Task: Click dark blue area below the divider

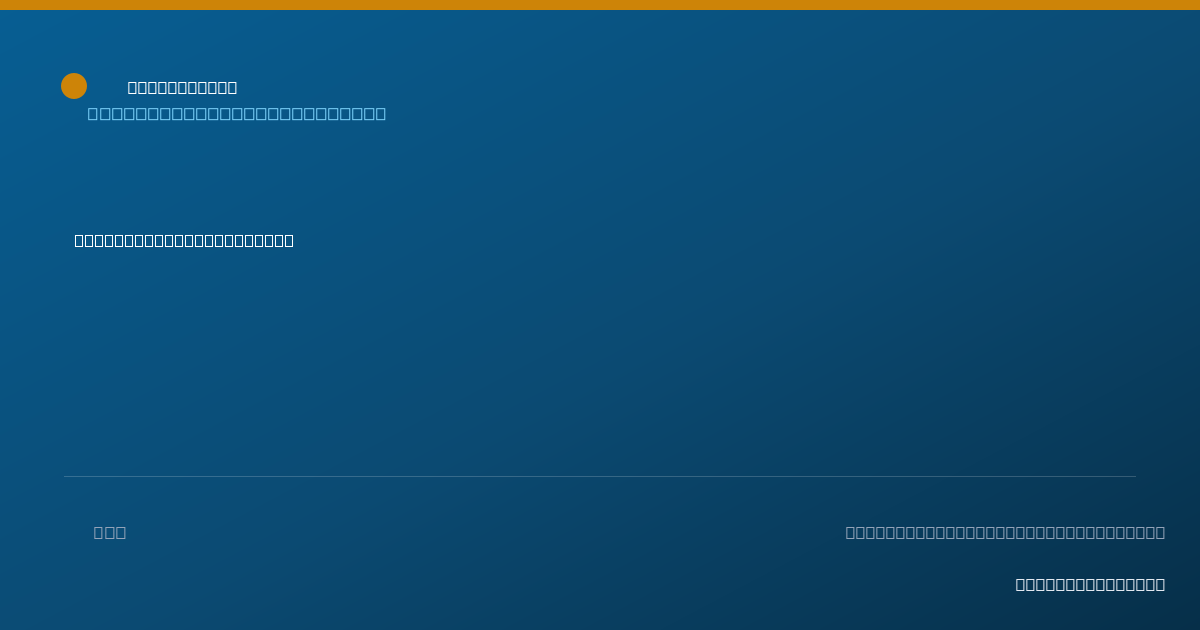Action: 500,560
